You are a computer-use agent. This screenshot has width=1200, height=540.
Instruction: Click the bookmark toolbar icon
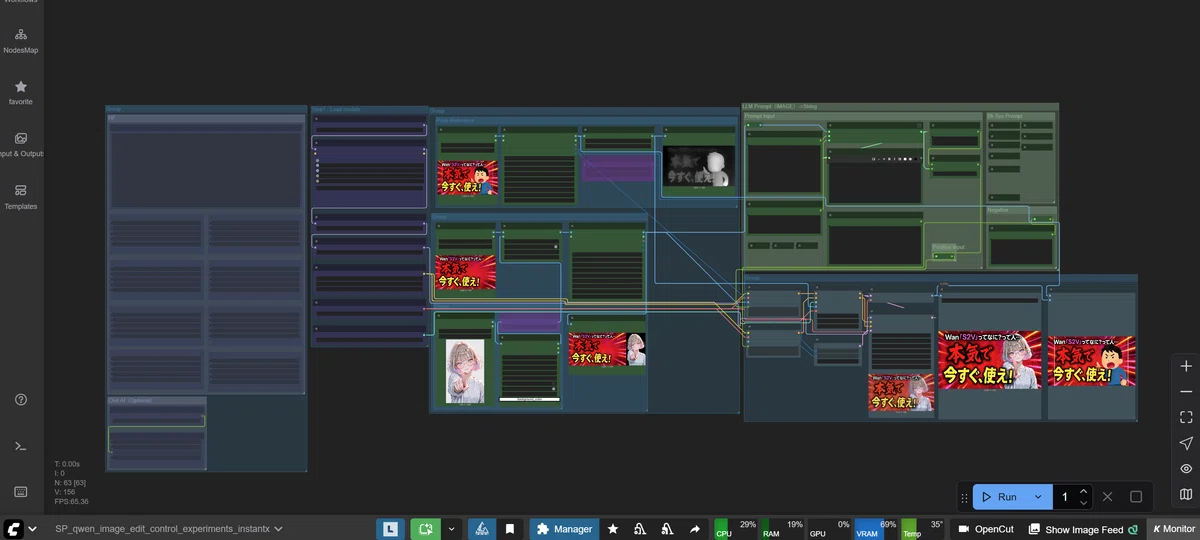tap(510, 529)
